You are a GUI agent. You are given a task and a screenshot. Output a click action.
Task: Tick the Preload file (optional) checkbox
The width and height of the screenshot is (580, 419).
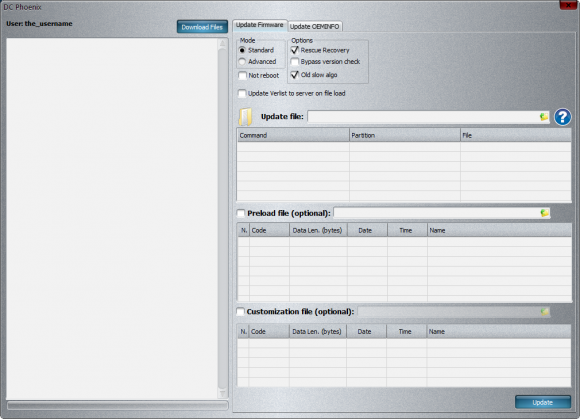click(241, 213)
